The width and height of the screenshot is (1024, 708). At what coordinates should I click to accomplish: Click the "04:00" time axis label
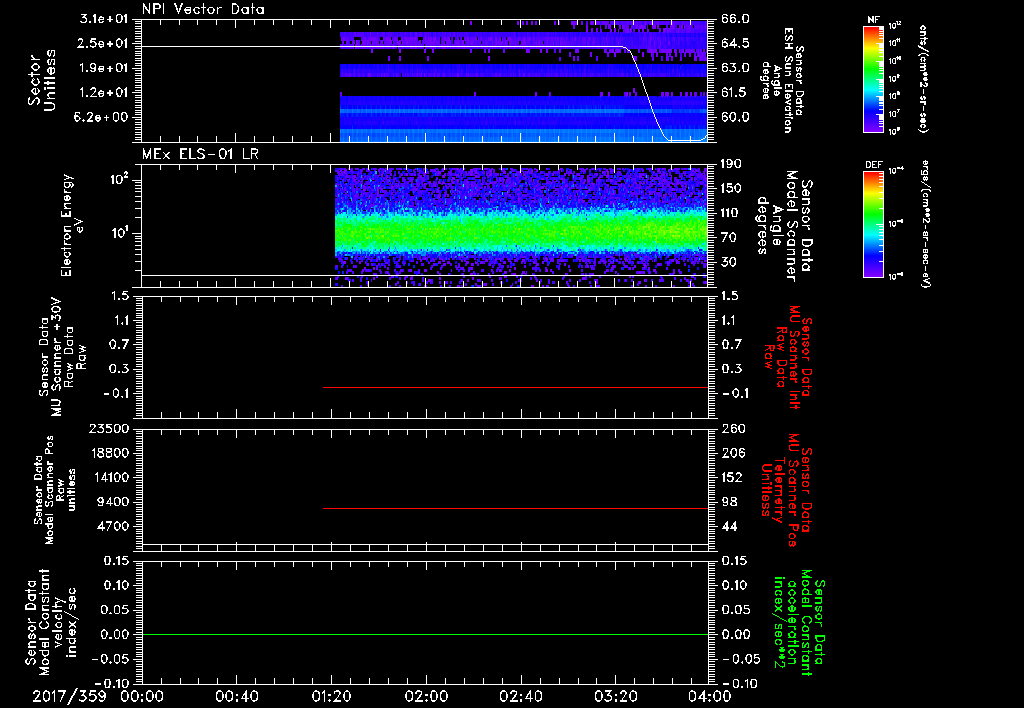[x=710, y=696]
